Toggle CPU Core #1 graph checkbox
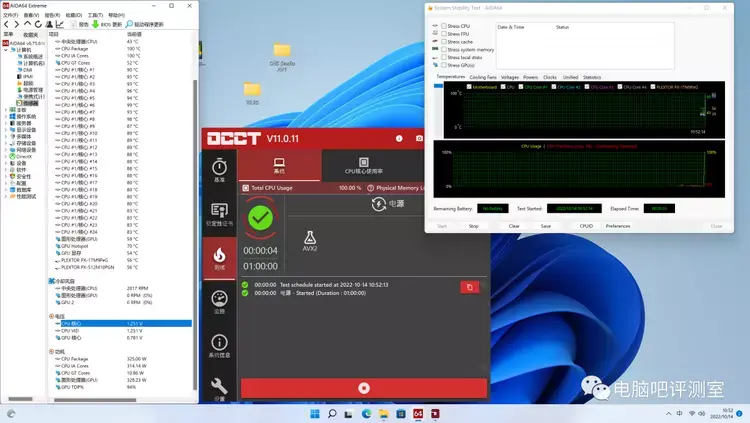Viewport: 750px width, 423px height. [x=521, y=87]
